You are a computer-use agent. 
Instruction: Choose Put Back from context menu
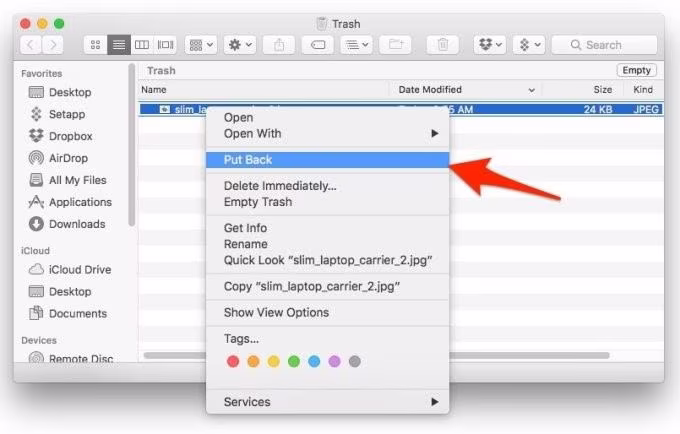pyautogui.click(x=327, y=160)
